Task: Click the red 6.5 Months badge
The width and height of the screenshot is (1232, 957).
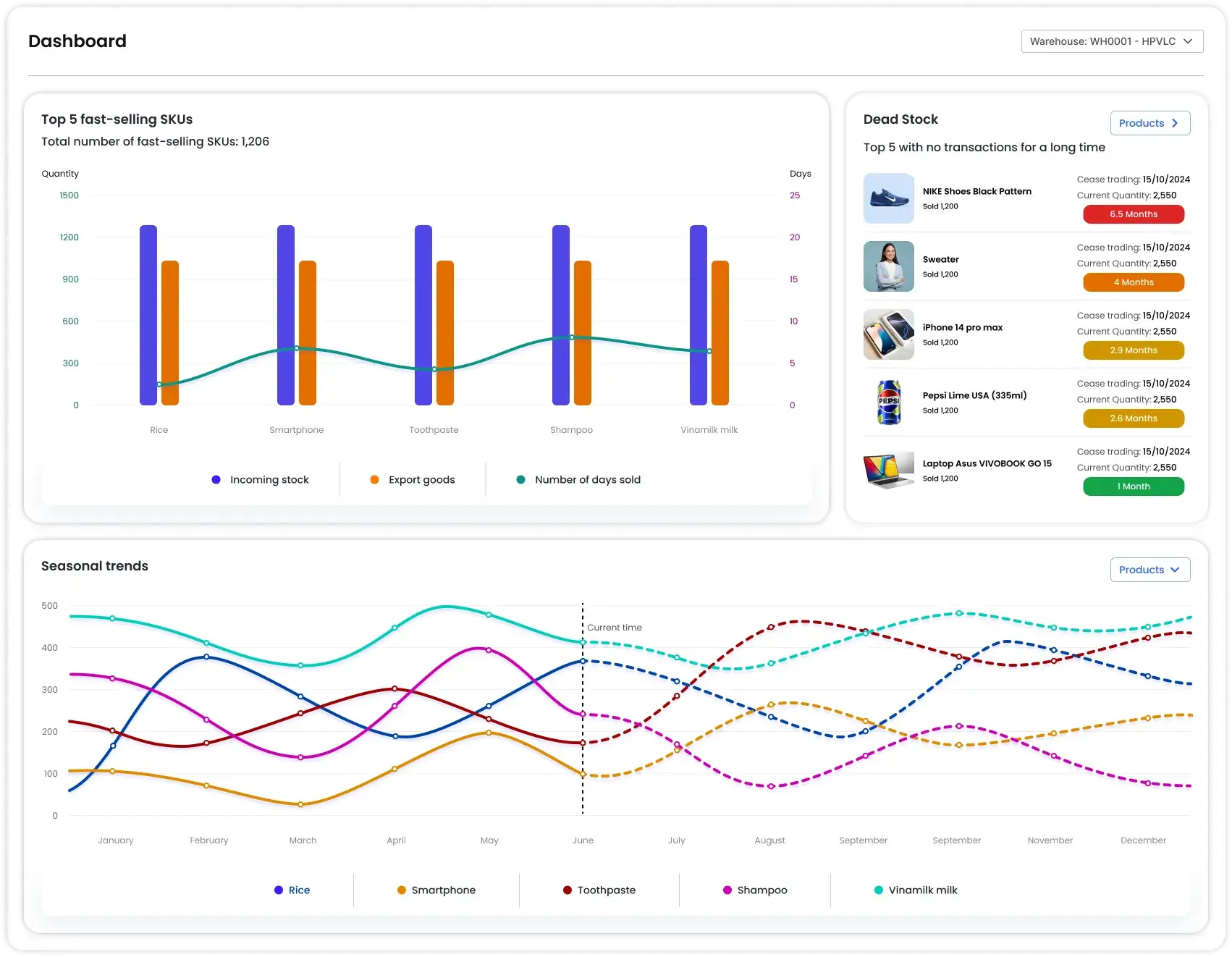Action: coord(1133,214)
